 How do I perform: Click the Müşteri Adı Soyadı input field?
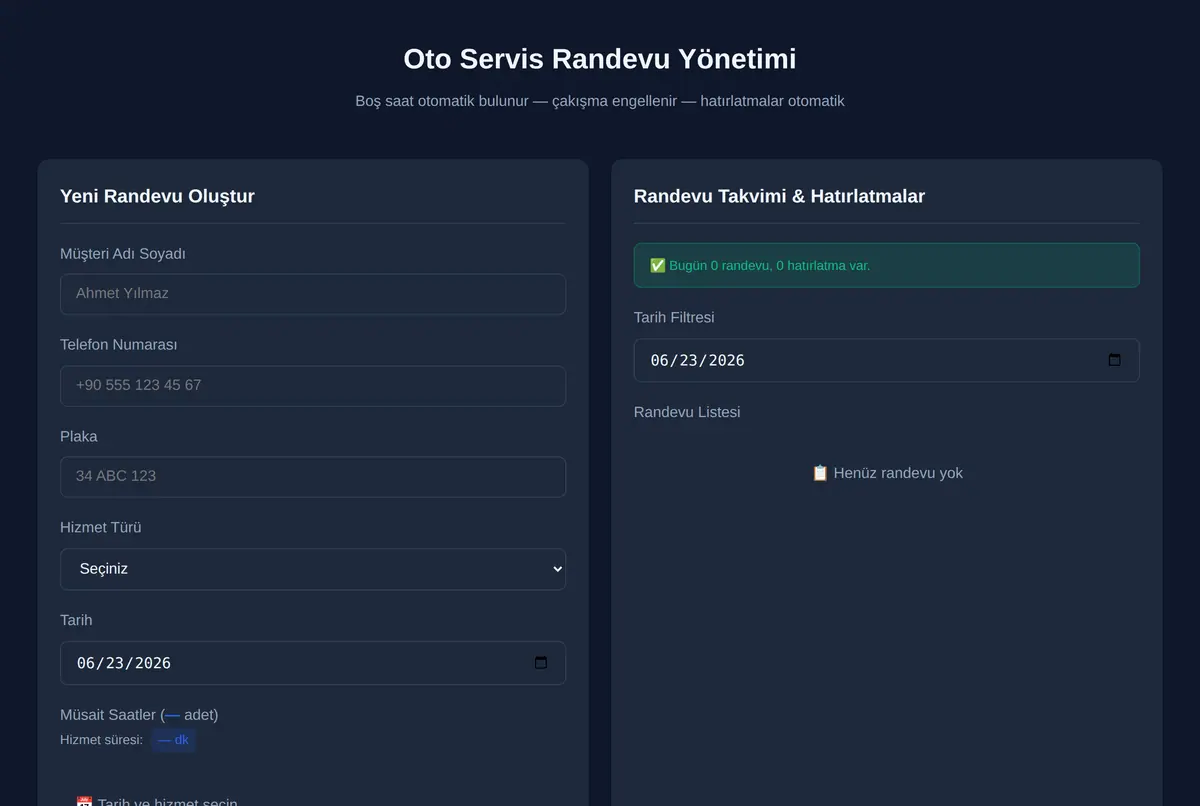[313, 294]
